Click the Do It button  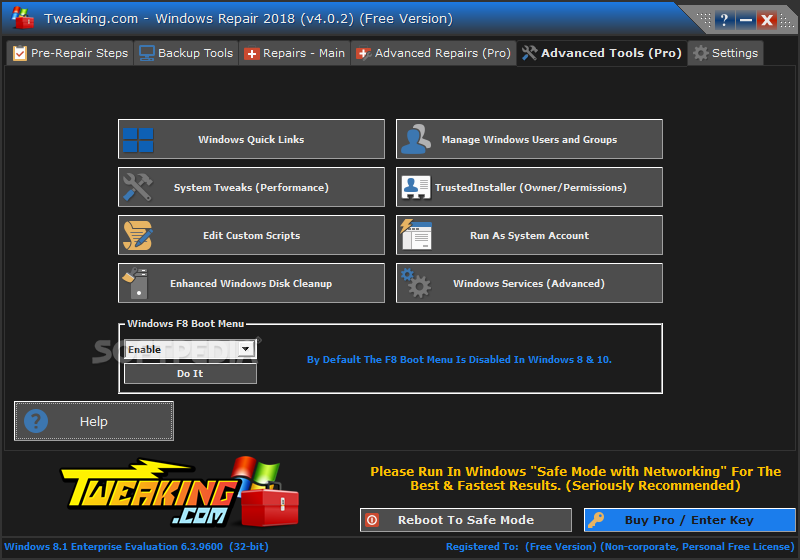[x=190, y=373]
